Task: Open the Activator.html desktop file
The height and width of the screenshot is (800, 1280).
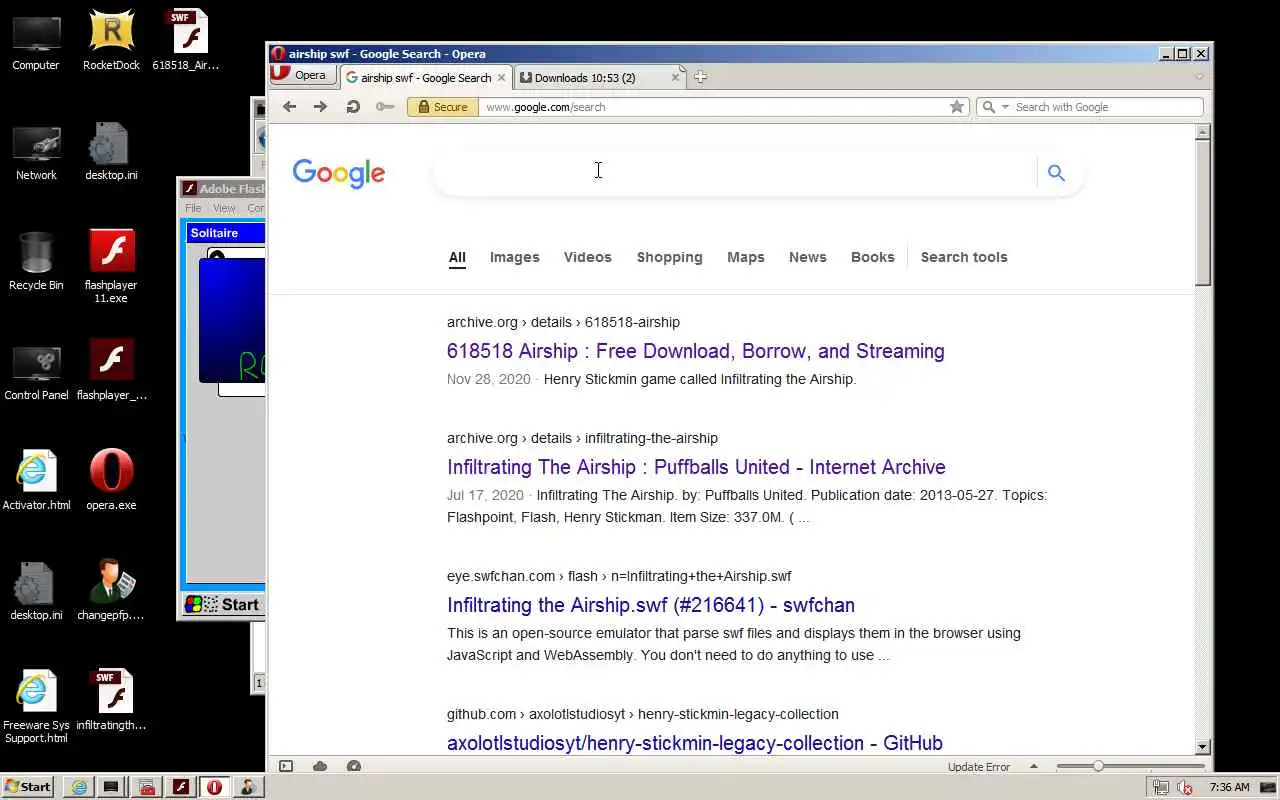Action: pos(36,482)
